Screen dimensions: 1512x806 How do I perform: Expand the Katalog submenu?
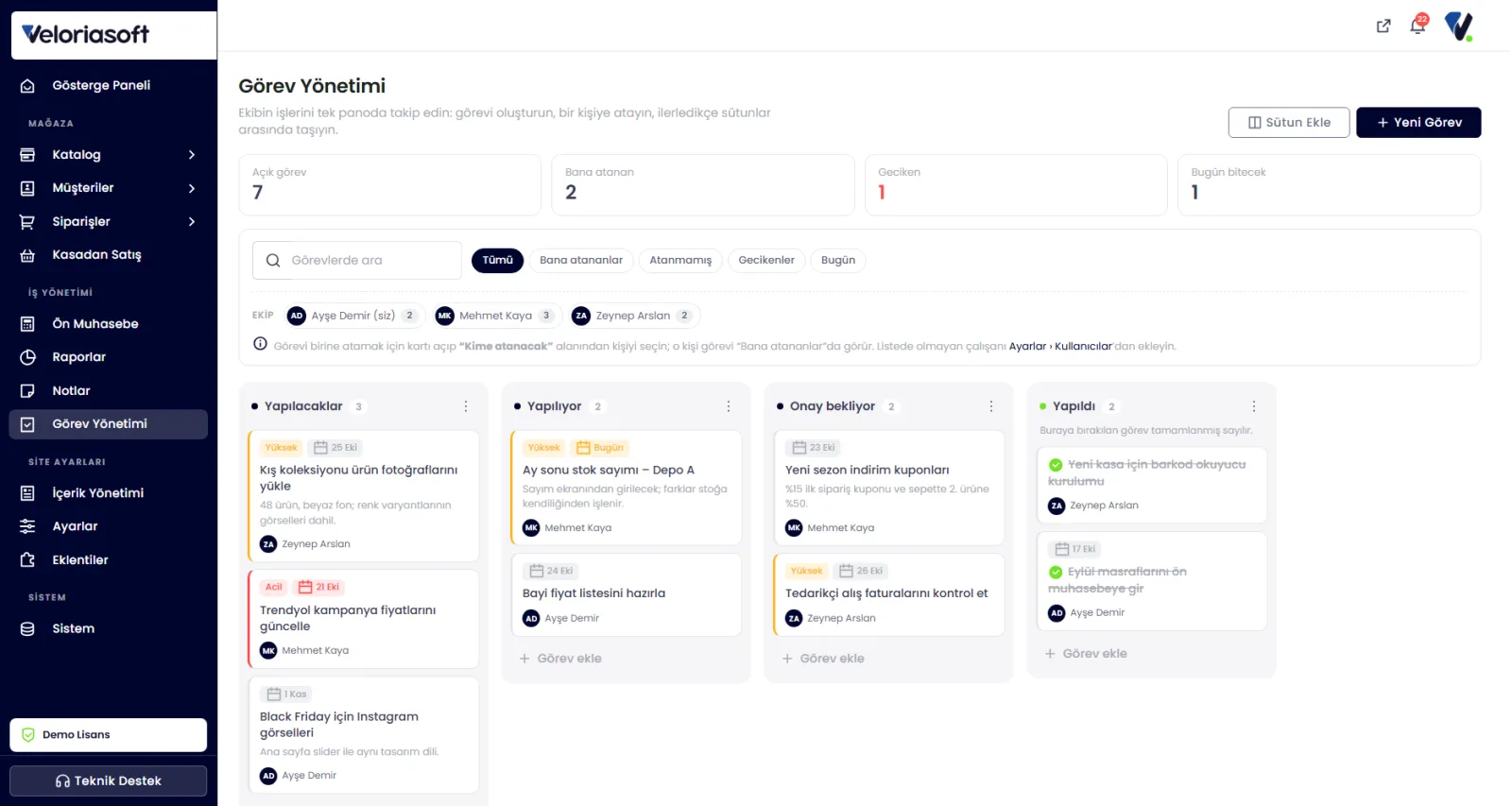click(192, 155)
